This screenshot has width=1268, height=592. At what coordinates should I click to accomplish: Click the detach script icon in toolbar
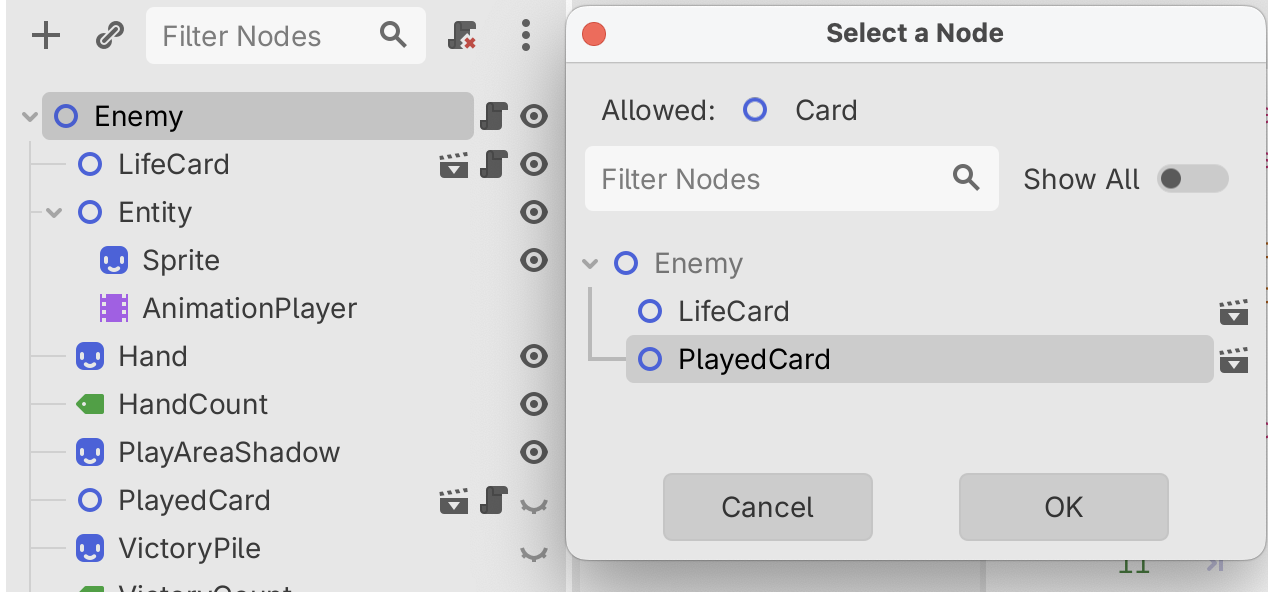tap(461, 36)
